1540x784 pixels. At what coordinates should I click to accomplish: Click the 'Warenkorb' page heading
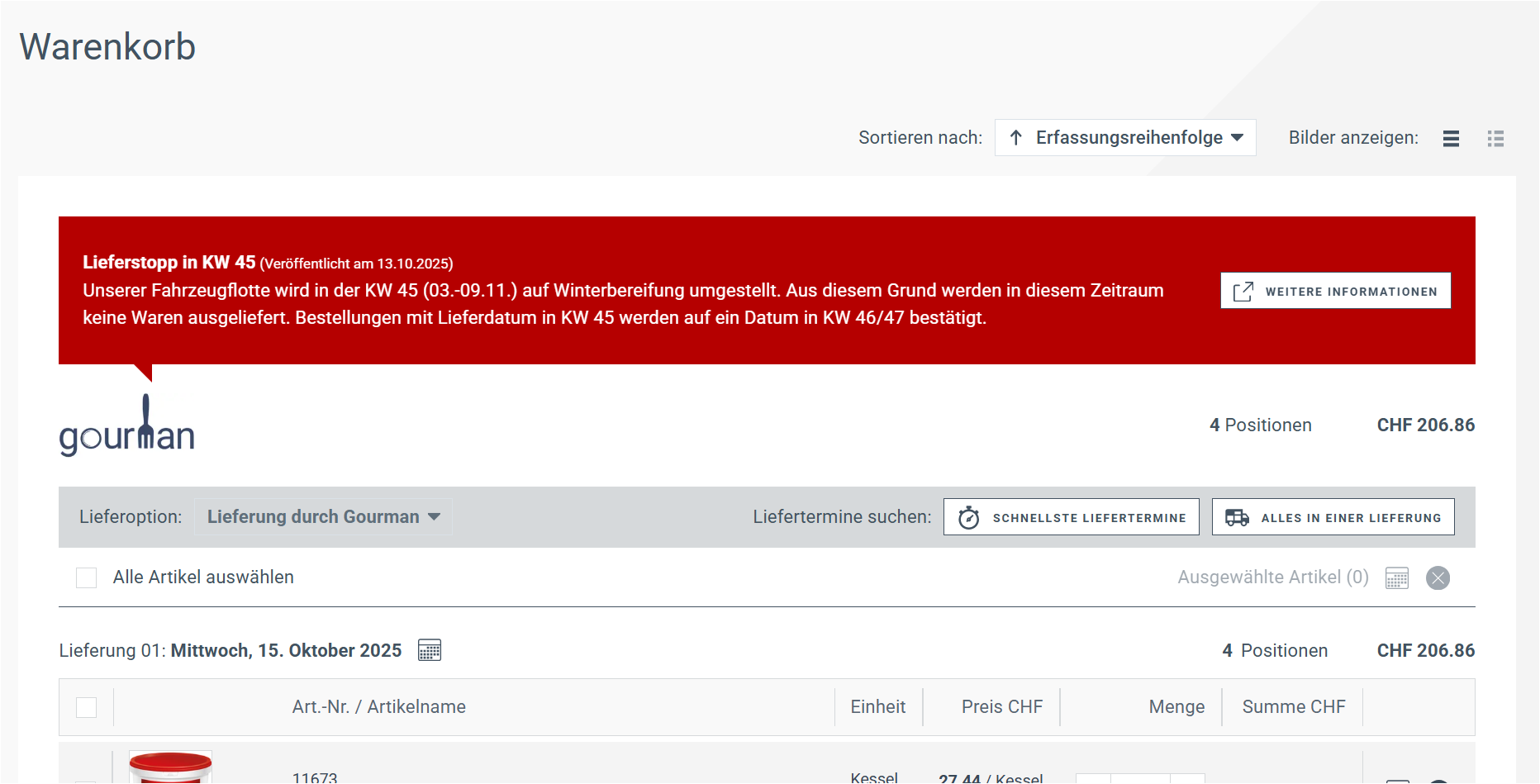tap(107, 47)
